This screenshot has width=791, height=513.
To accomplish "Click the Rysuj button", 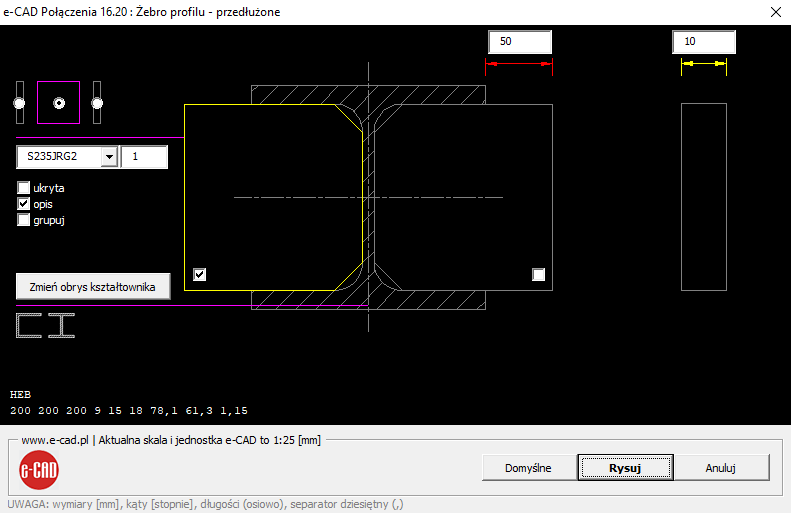I will [625, 468].
